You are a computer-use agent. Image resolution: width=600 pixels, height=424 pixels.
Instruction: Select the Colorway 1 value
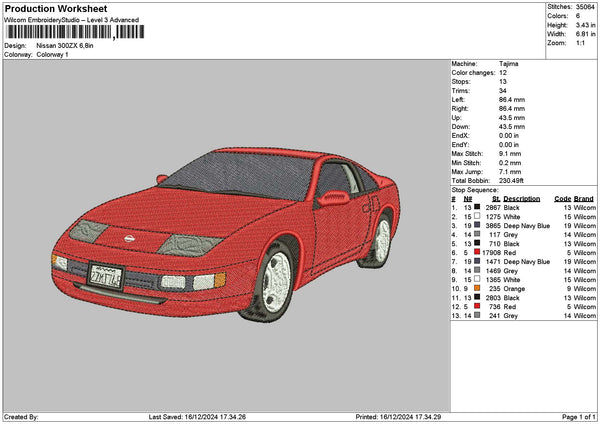pos(52,55)
